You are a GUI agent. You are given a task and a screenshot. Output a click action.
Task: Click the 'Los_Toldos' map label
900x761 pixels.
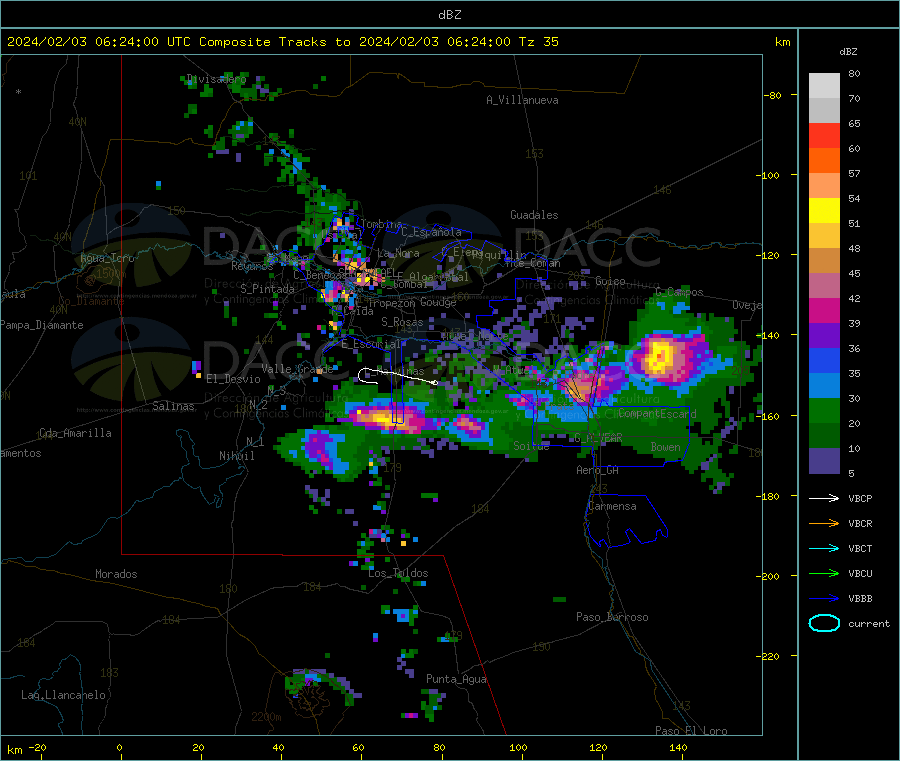tap(398, 573)
